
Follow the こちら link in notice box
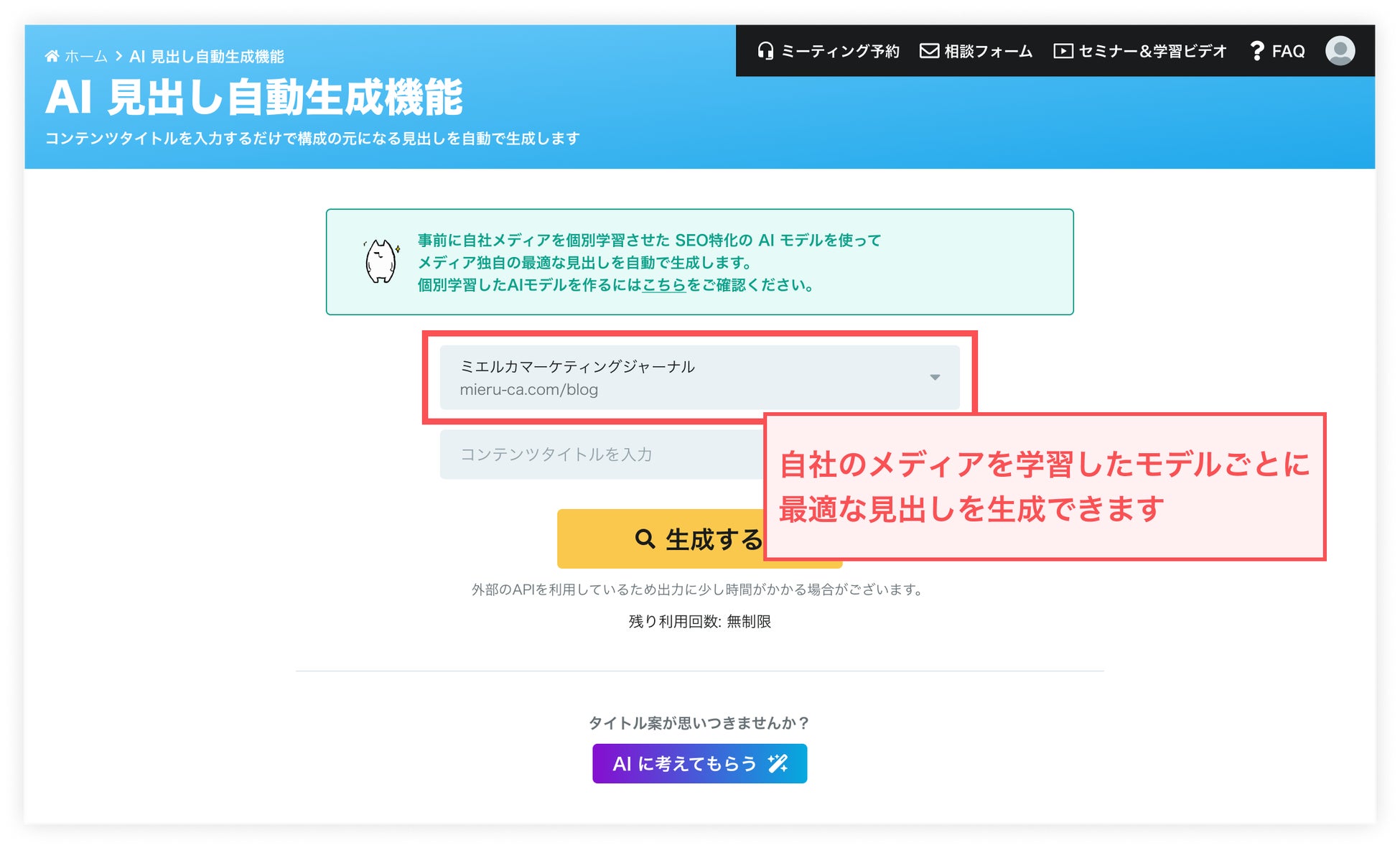663,285
